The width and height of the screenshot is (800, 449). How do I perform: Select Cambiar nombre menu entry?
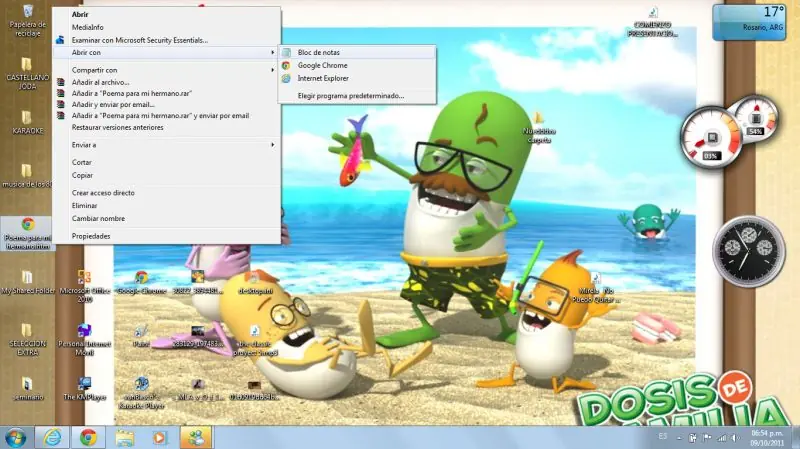(x=166, y=218)
